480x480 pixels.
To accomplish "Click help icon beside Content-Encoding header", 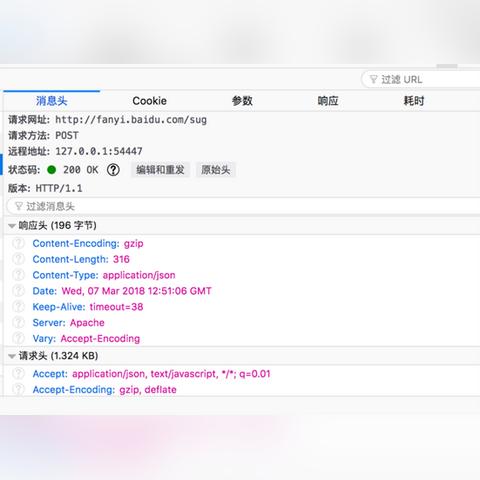I will click(x=18, y=243).
